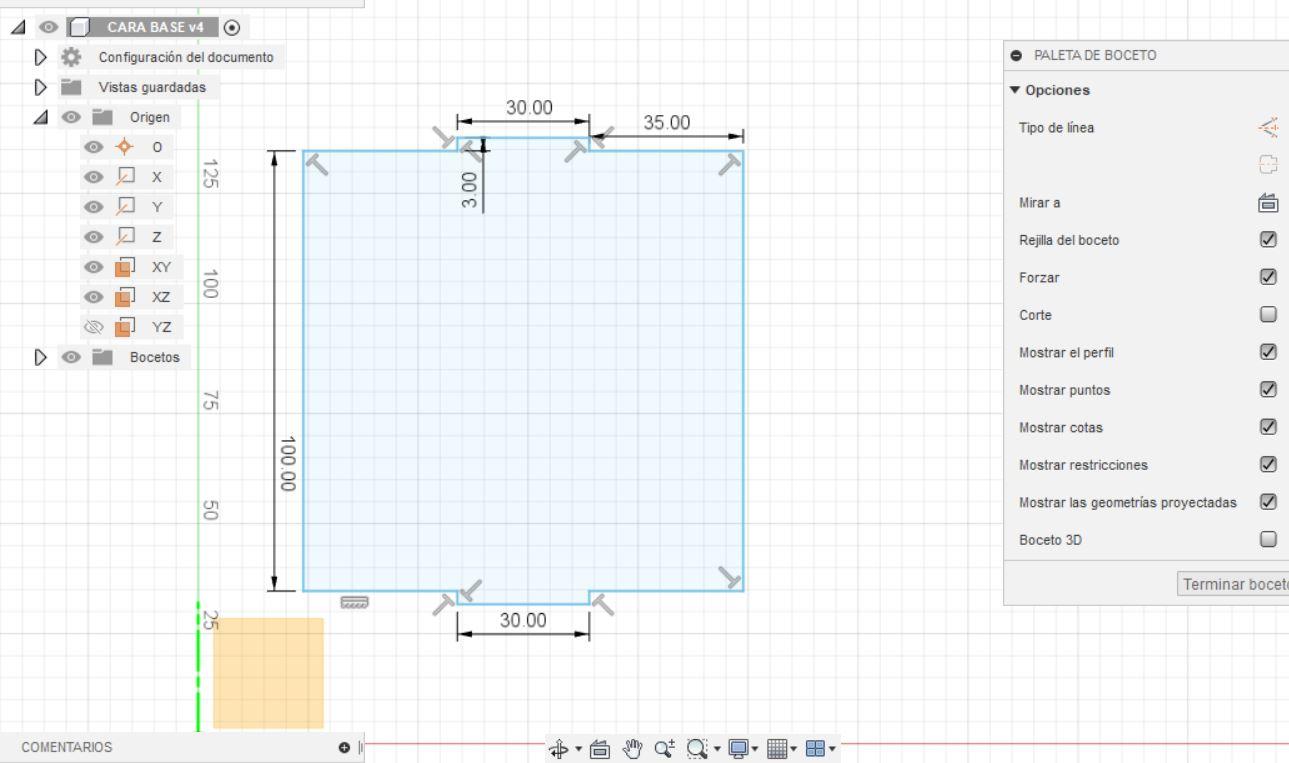
Task: Hide the Bocetos folder
Action: tap(71, 357)
